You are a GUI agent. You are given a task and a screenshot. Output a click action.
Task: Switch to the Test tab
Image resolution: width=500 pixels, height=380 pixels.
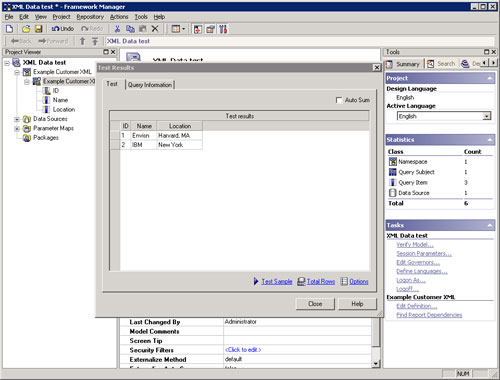coord(112,84)
